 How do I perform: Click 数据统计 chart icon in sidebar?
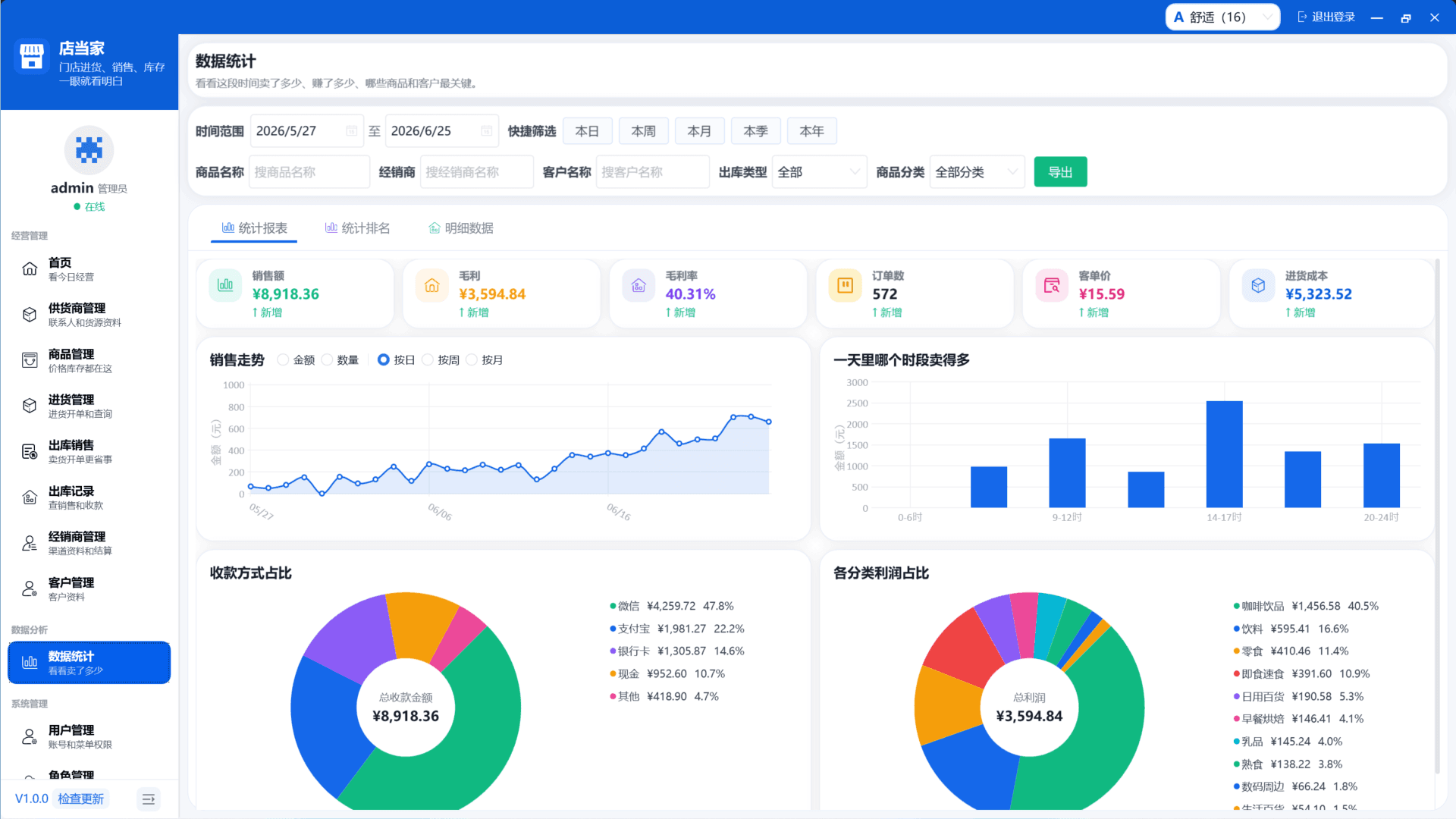pos(30,663)
